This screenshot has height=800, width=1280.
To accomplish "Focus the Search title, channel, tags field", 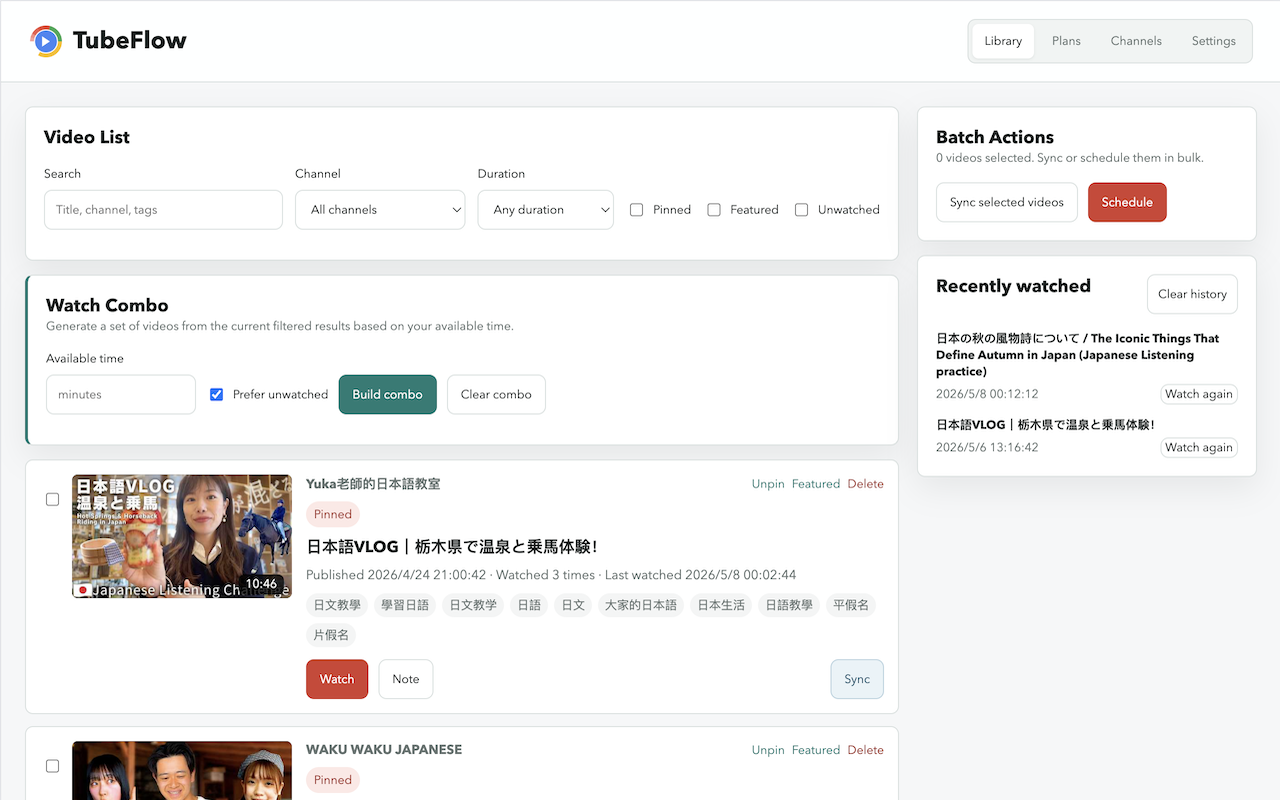I will coord(163,210).
